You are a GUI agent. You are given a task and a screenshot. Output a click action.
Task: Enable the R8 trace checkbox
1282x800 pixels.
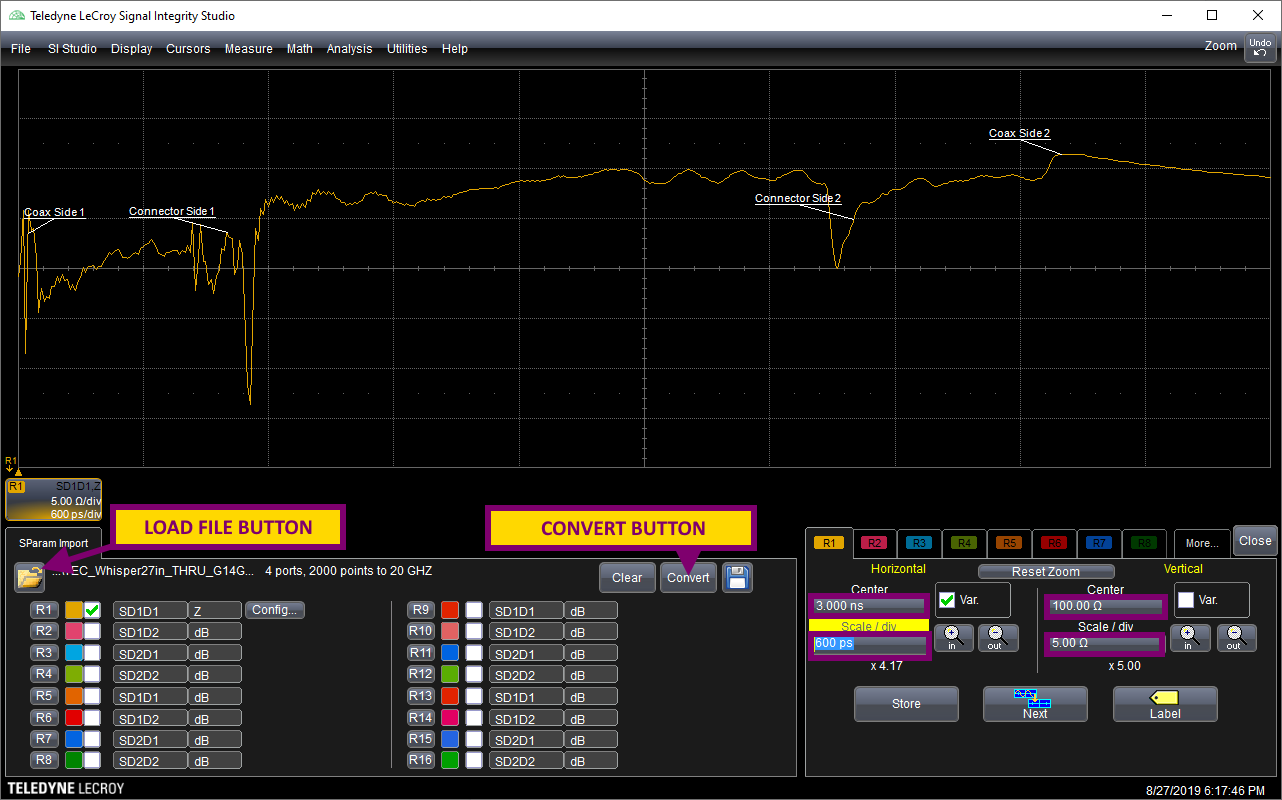92,761
